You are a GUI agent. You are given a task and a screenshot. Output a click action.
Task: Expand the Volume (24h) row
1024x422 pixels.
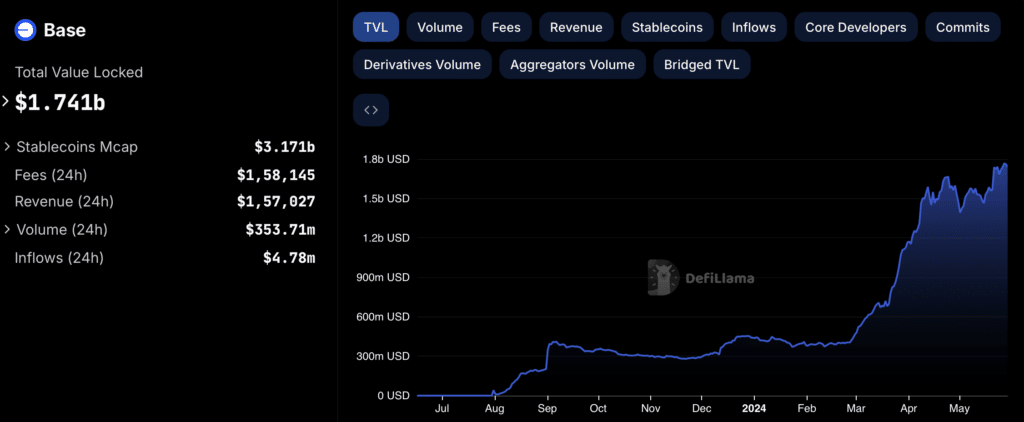(x=7, y=230)
